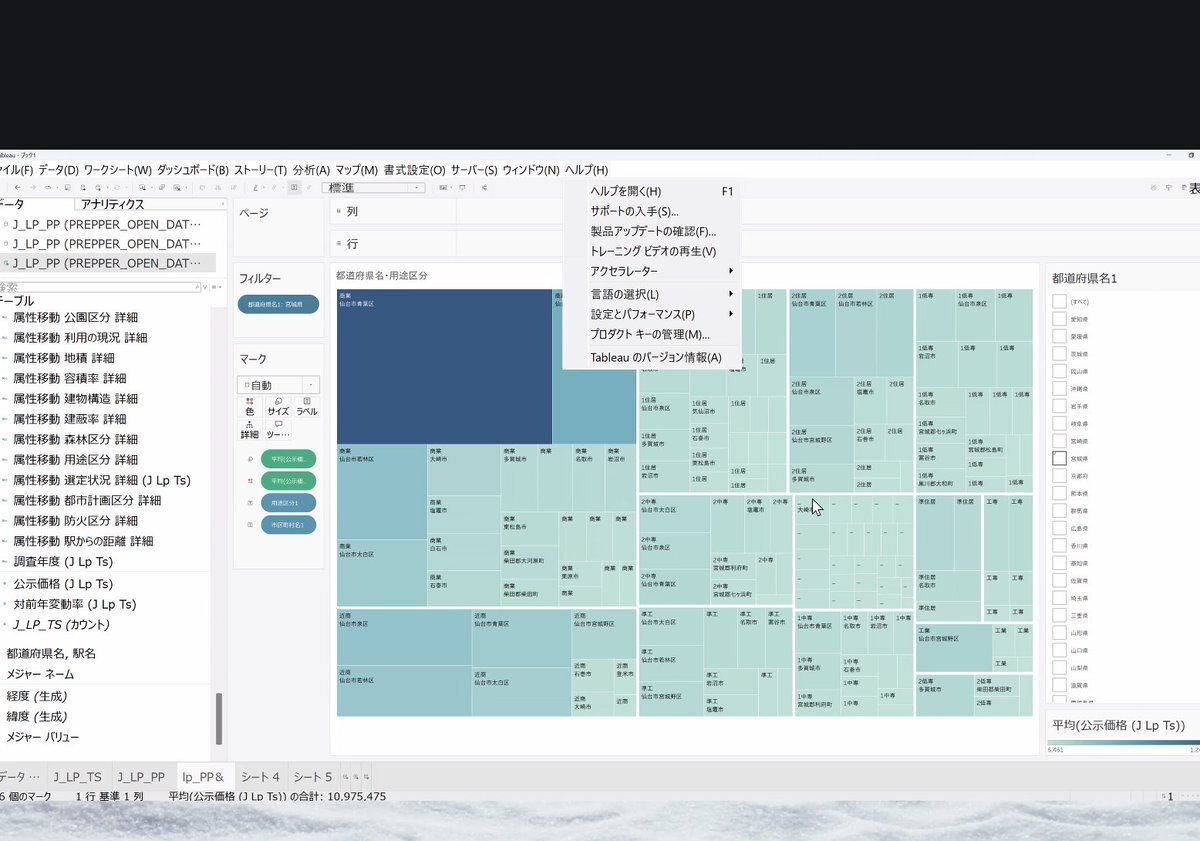Switch to the シート 4 sheet tab
Screen dimensions: 1200x841
tap(260, 776)
